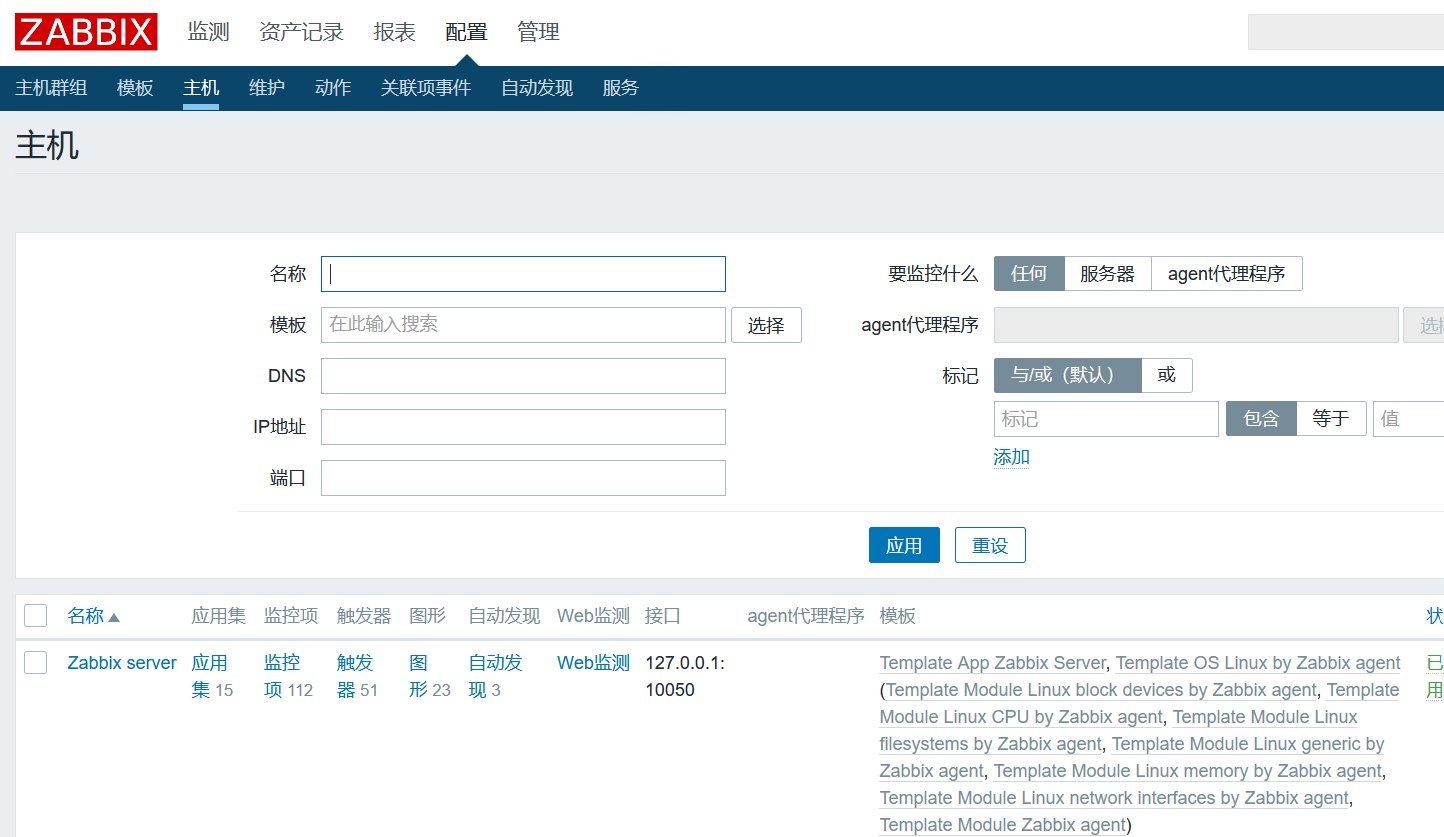Click the 端口 filter input field
Viewport: 1444px width, 837px height.
[x=523, y=478]
